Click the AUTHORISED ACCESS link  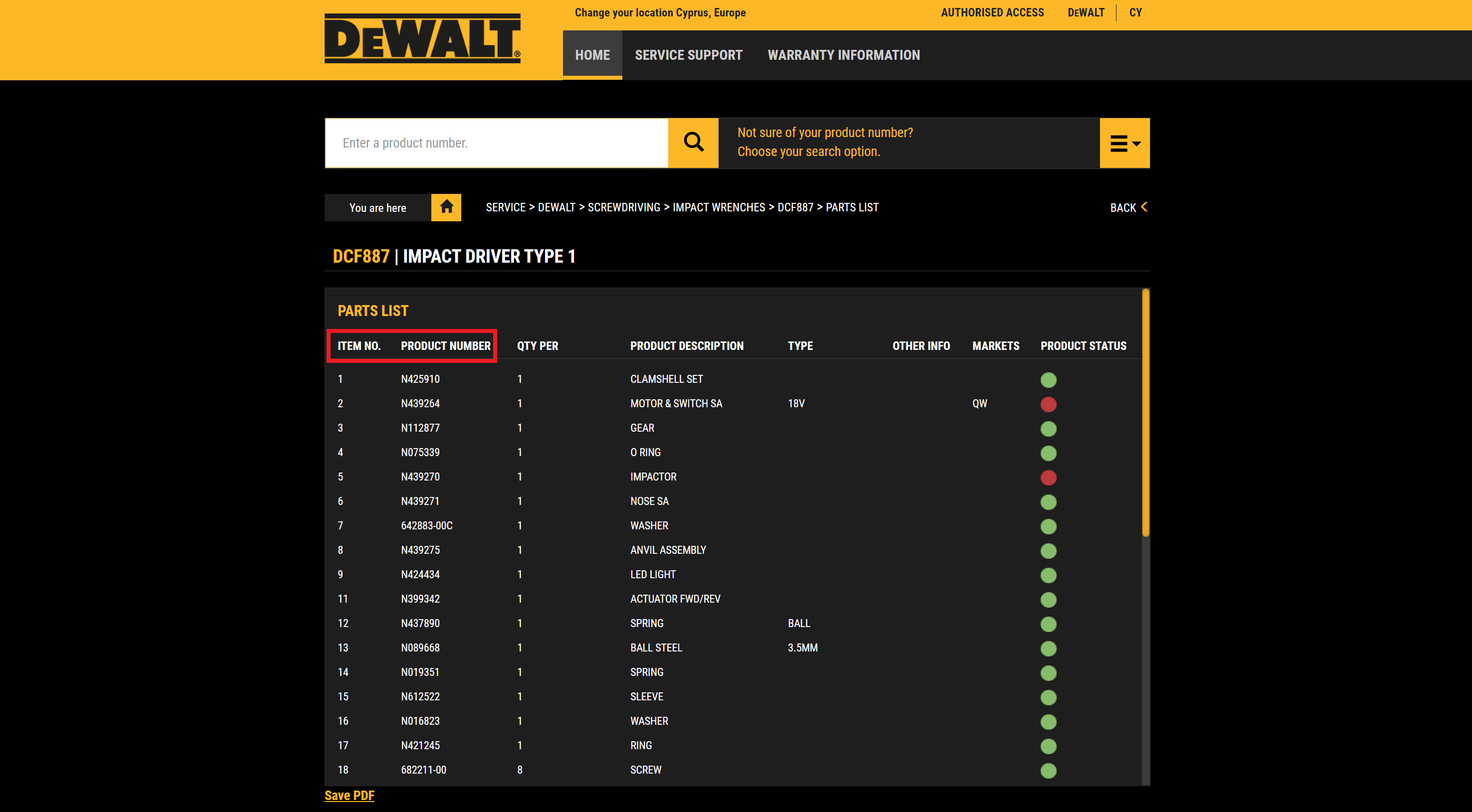pyautogui.click(x=992, y=12)
